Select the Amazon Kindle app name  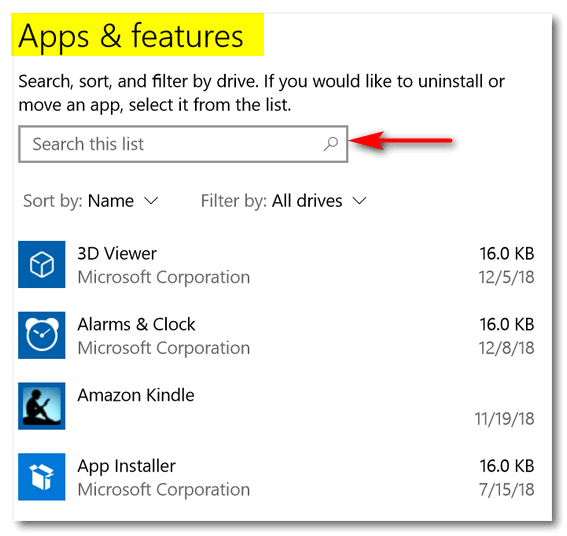click(x=136, y=395)
